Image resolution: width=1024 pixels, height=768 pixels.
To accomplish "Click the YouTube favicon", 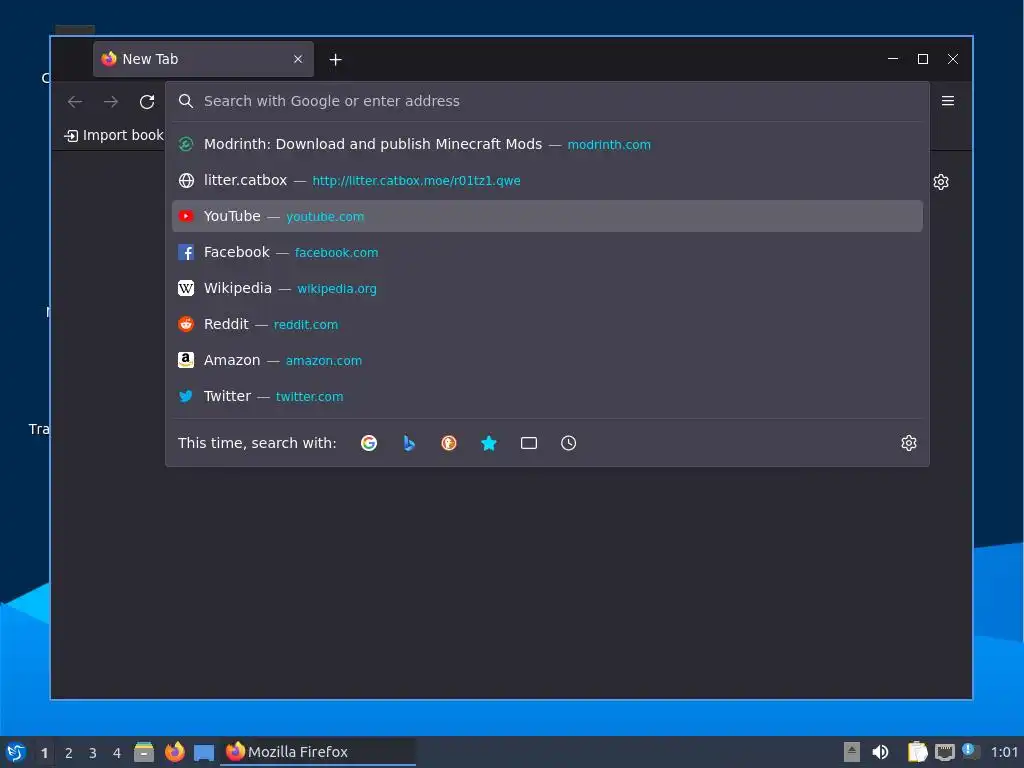I will tap(186, 216).
